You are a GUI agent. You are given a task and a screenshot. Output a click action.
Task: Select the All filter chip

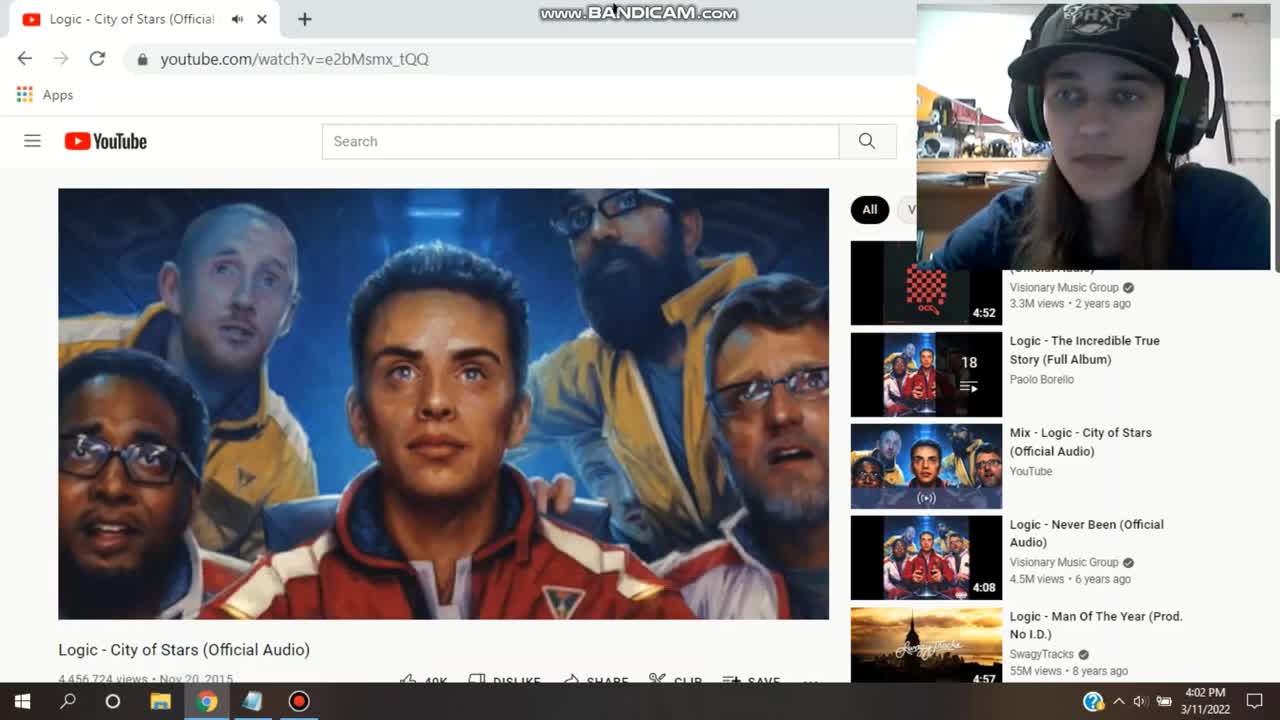point(869,209)
